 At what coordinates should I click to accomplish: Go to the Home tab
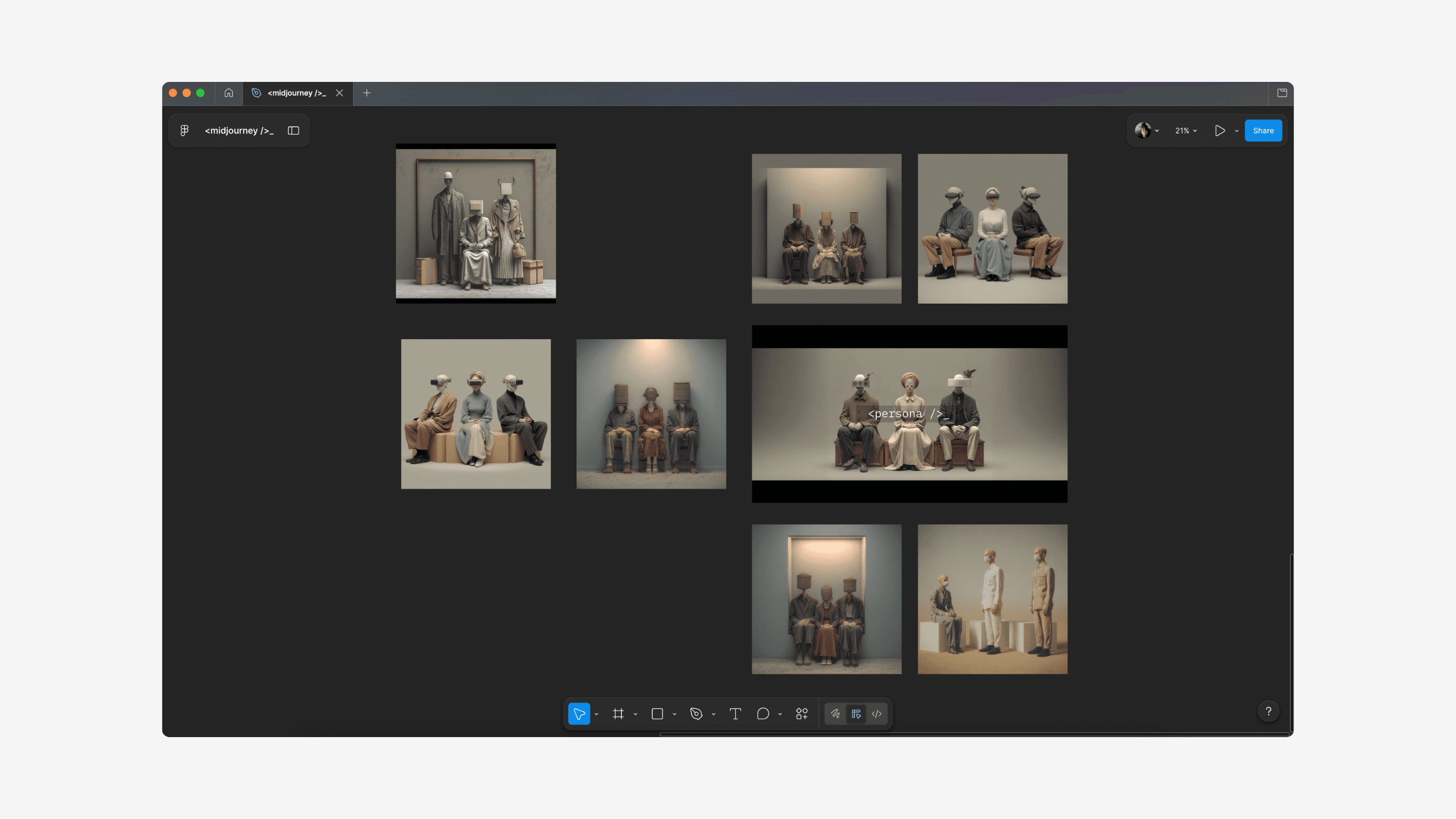point(229,93)
